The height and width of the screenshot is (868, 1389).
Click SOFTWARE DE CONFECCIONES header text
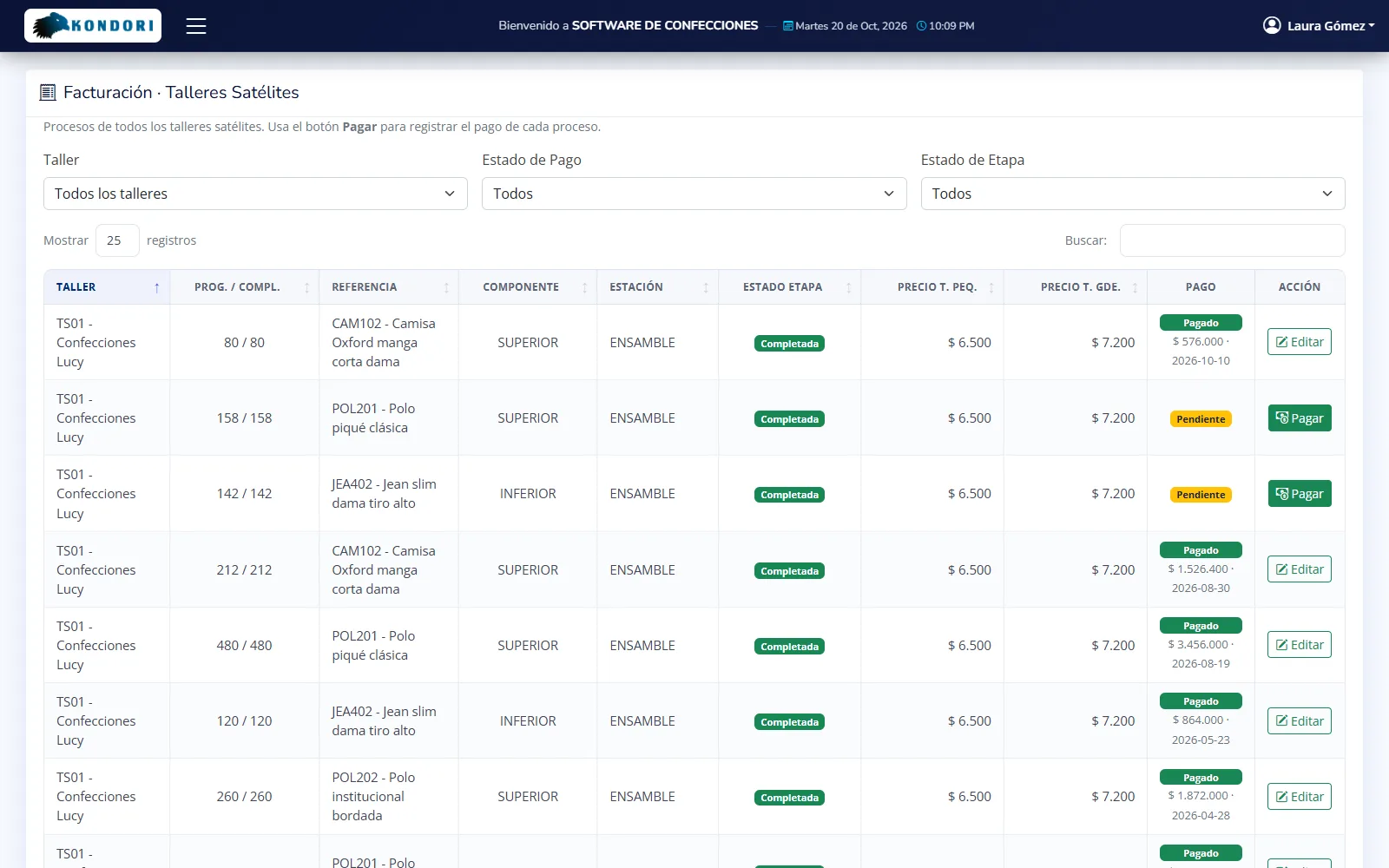point(665,26)
